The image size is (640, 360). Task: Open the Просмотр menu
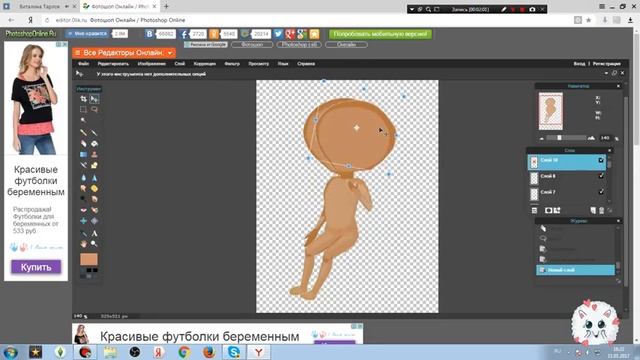[258, 64]
